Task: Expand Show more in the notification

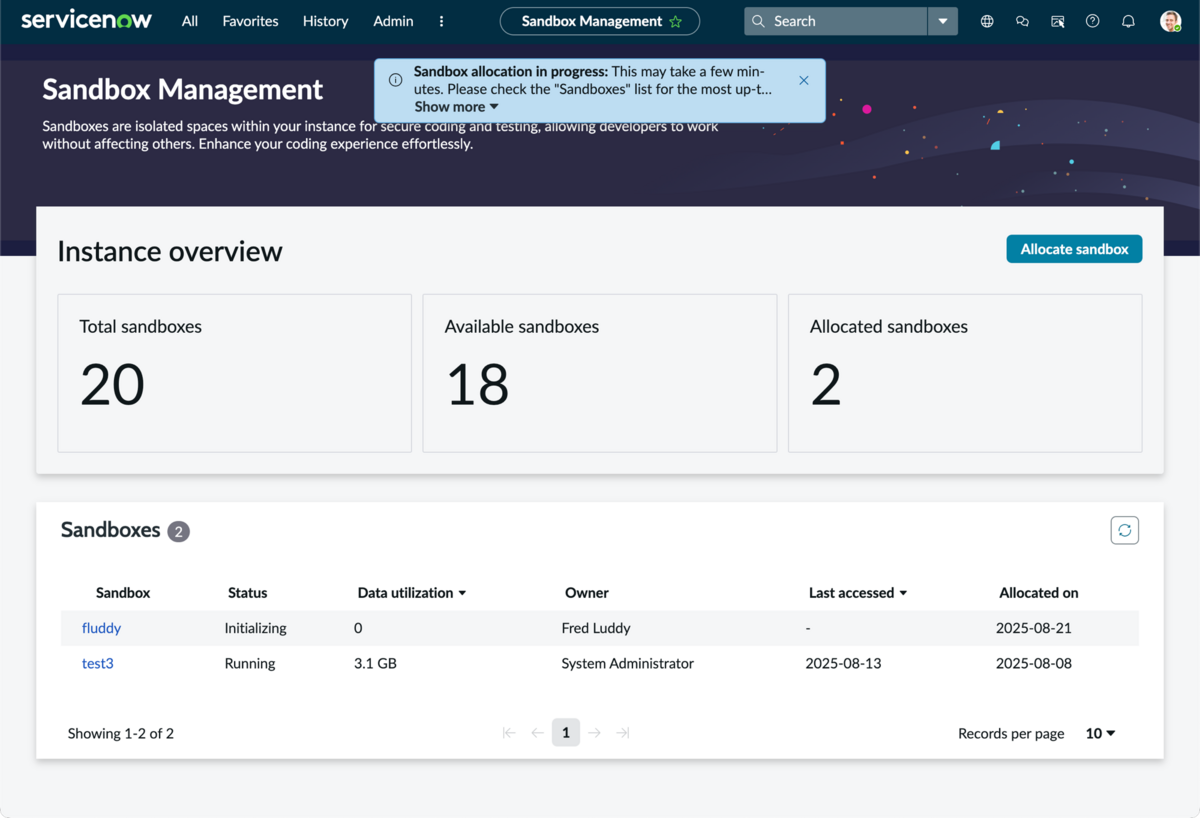Action: tap(457, 107)
